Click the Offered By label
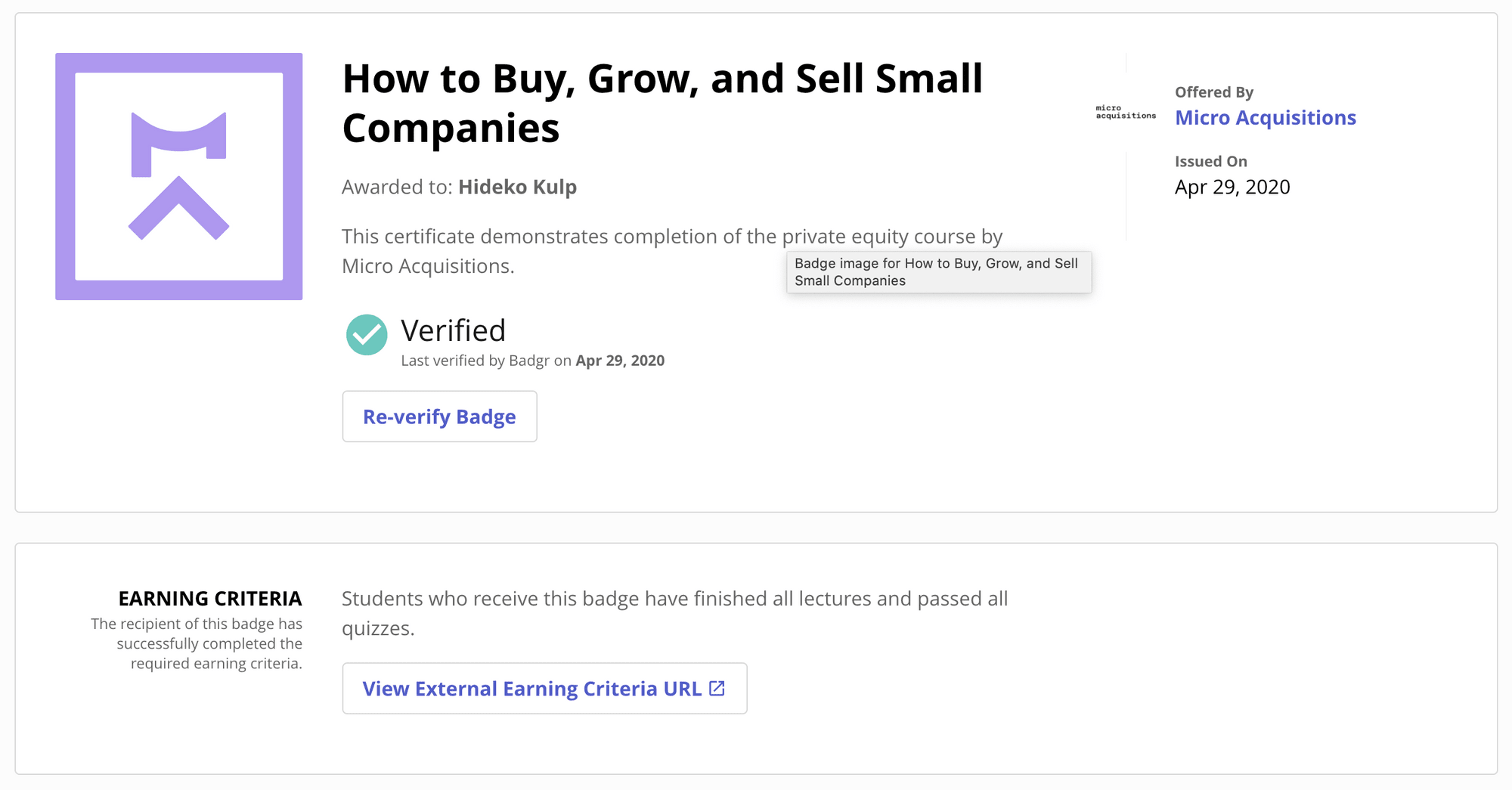Screen dimensions: 1512x790 pyautogui.click(x=1214, y=92)
